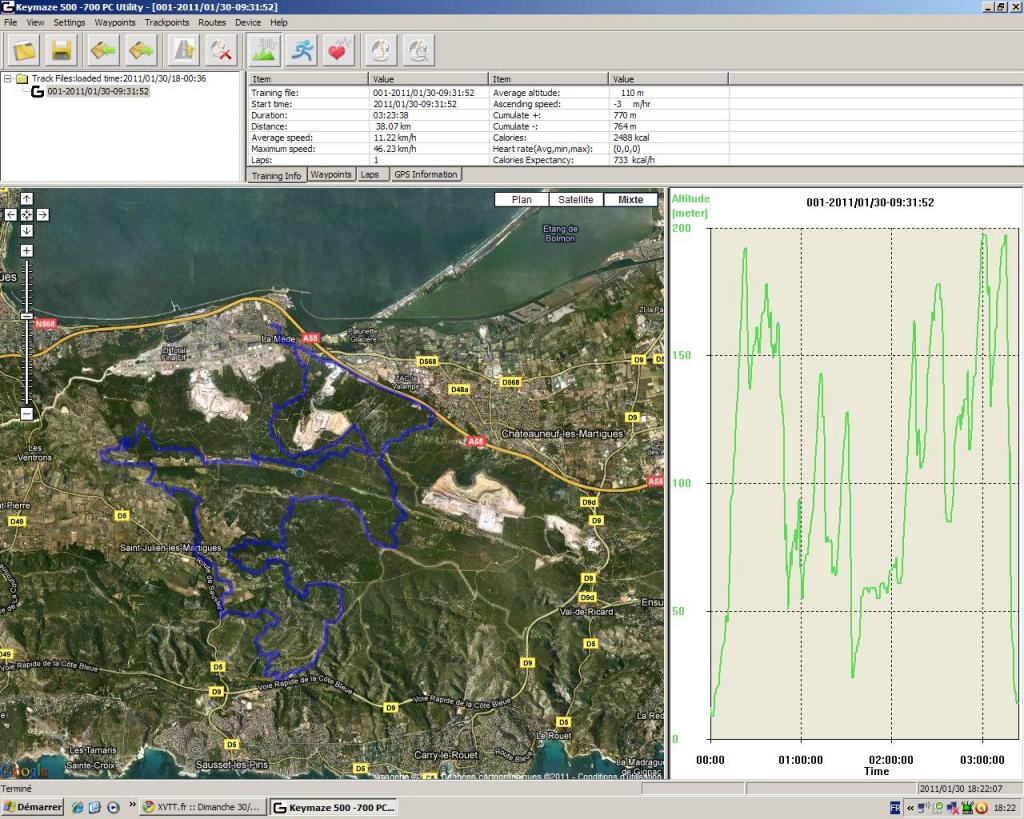Switch map to Plan view
Screen dimensions: 1024x819
[x=521, y=200]
